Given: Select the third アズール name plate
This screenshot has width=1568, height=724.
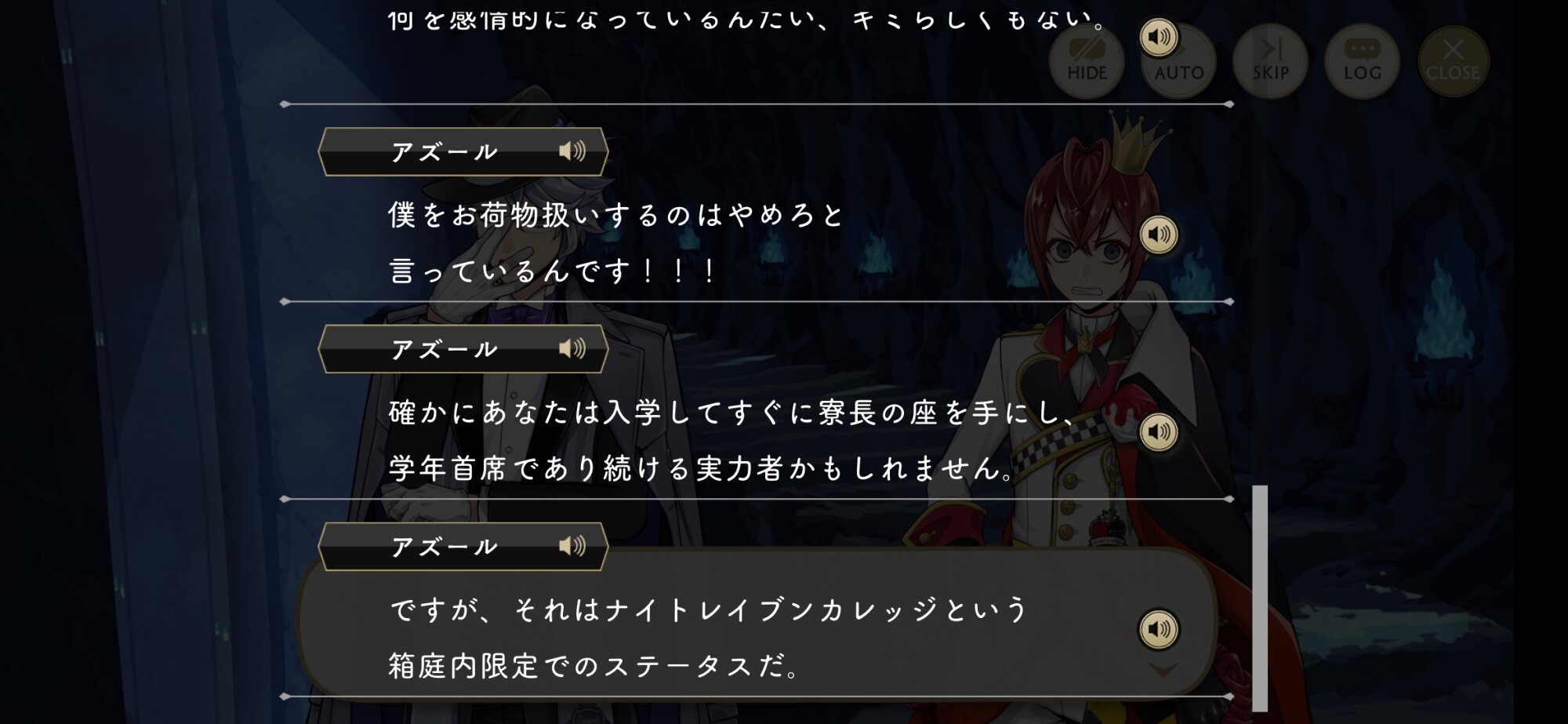Looking at the screenshot, I should point(463,547).
